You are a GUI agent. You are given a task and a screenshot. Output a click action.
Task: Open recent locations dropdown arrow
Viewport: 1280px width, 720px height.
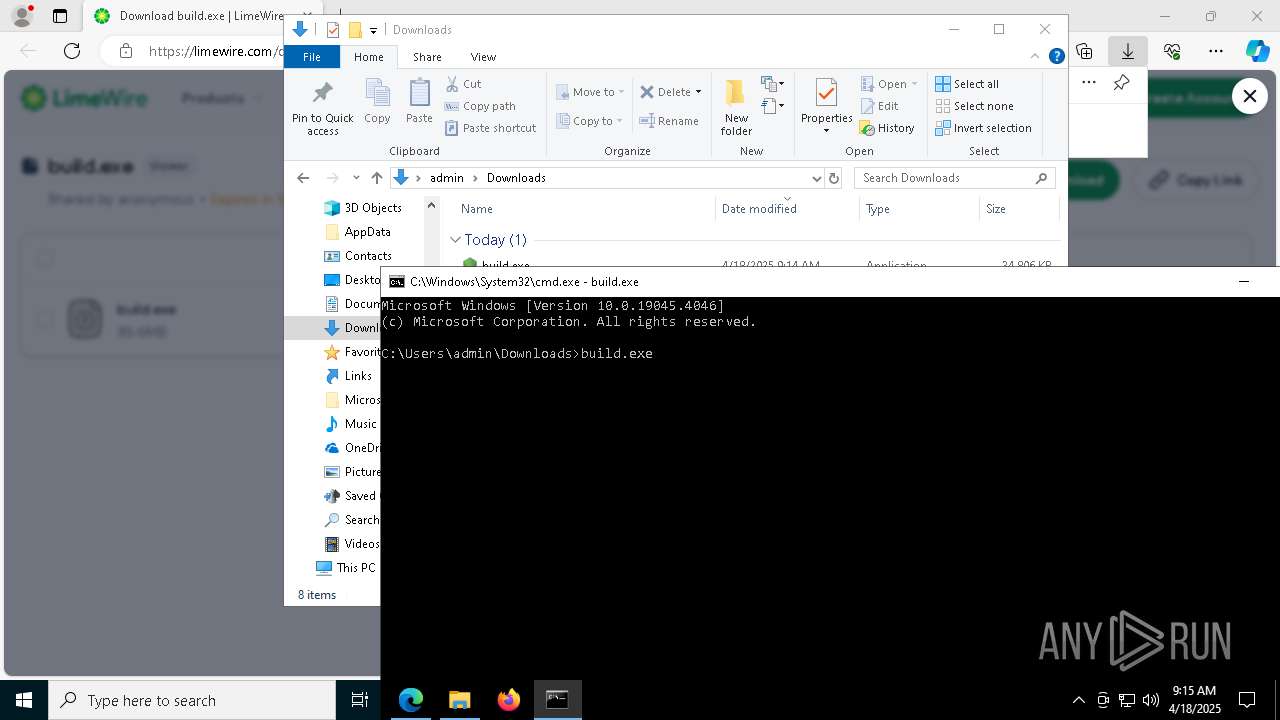tap(356, 178)
